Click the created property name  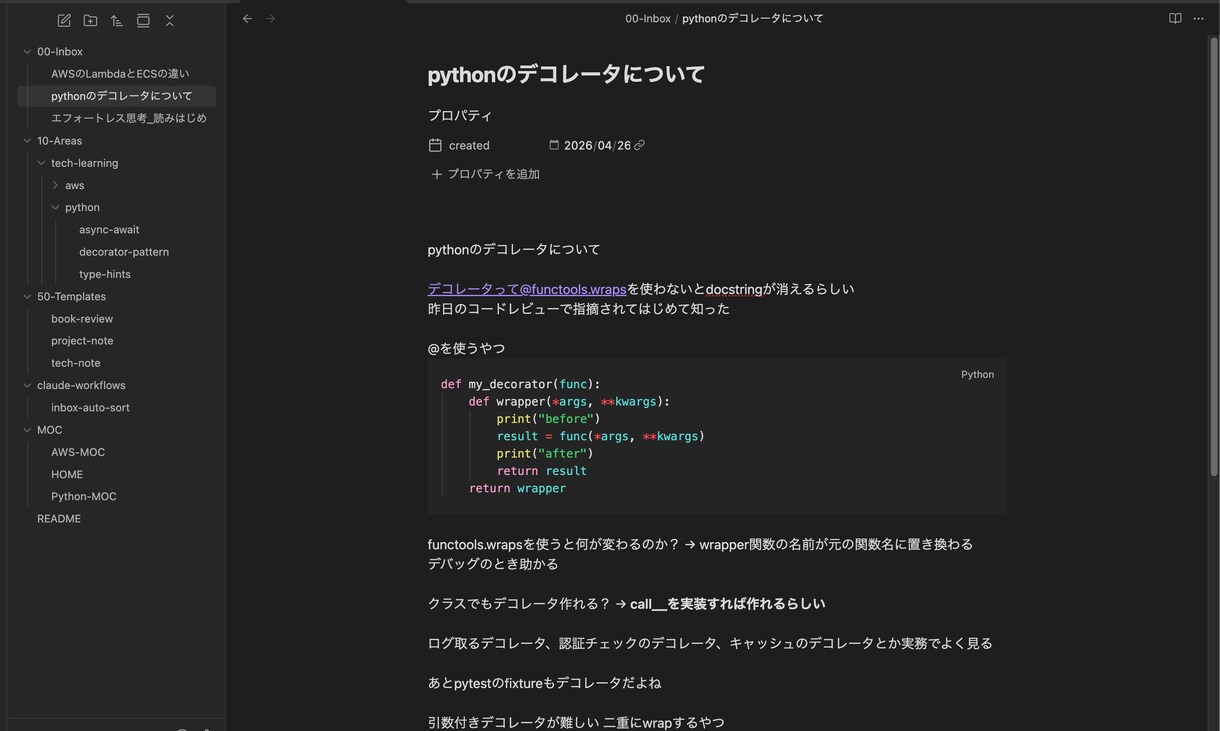[469, 145]
